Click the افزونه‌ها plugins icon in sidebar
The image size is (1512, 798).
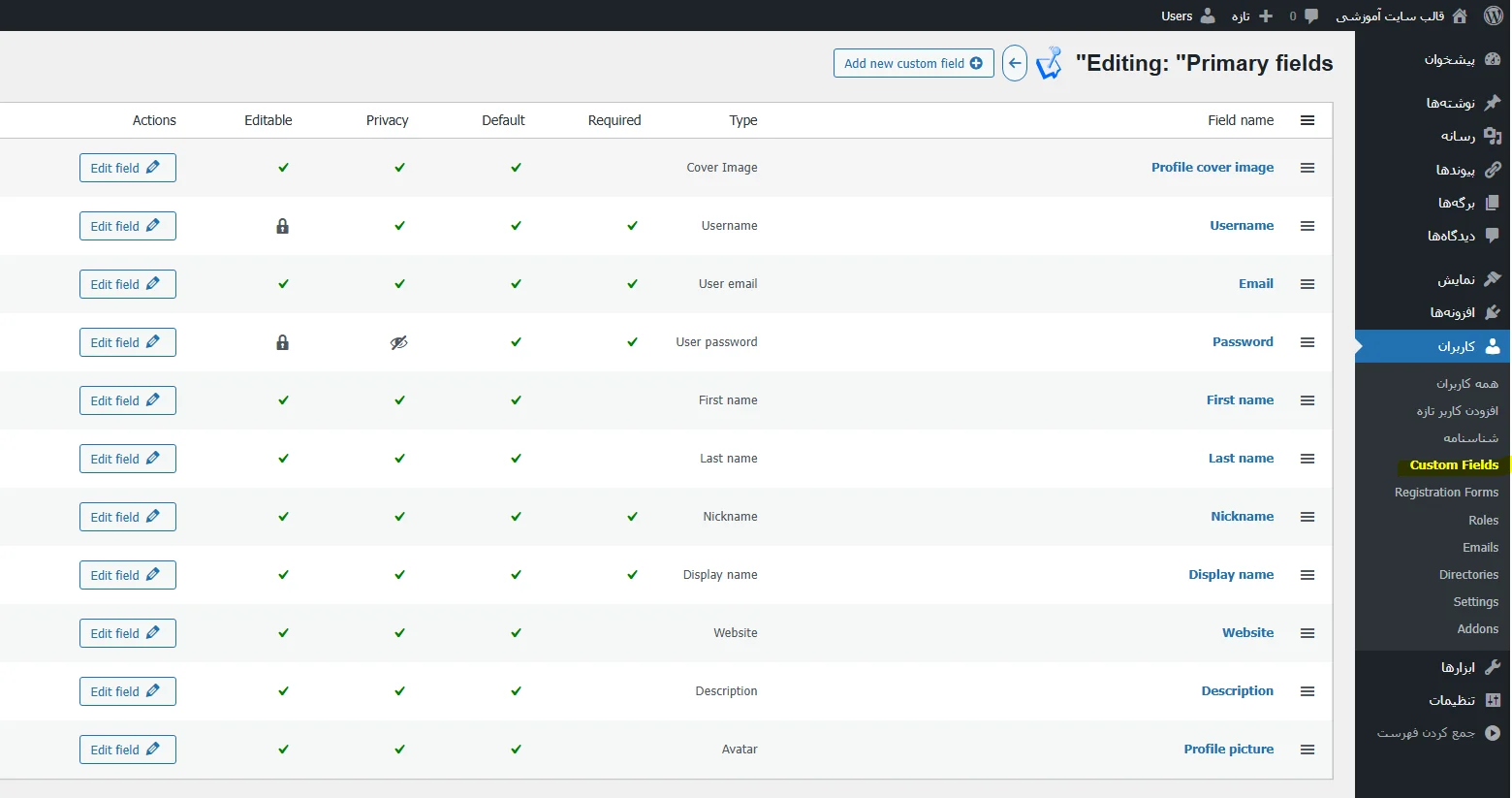(1496, 312)
